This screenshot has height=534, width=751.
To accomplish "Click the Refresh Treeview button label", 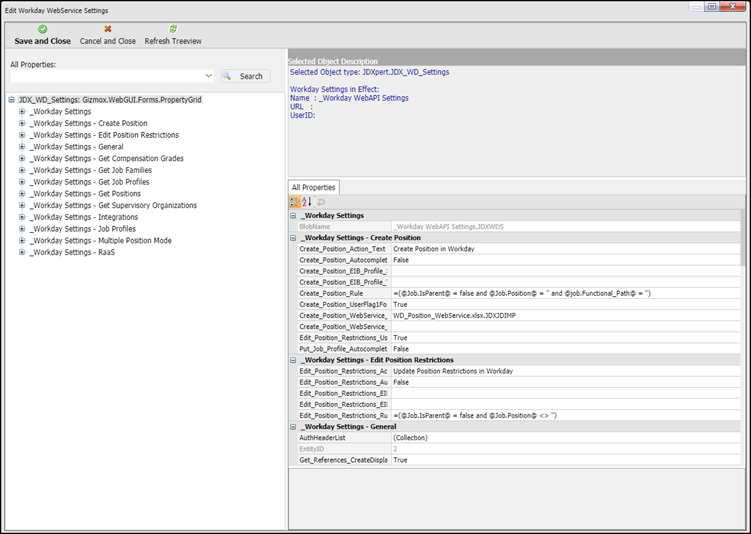I will point(173,41).
